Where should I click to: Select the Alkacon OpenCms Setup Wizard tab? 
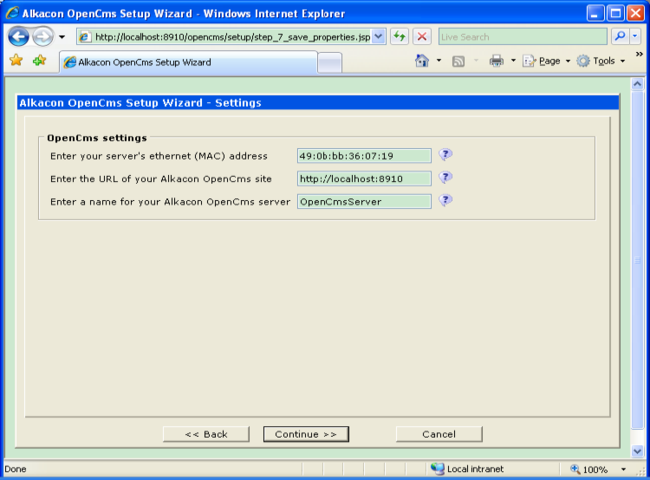(189, 62)
